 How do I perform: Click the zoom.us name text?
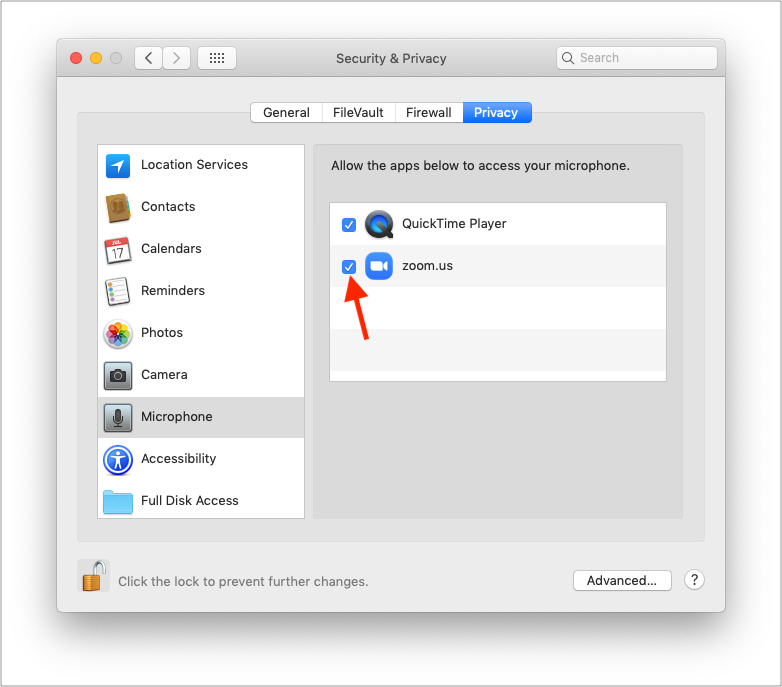[427, 266]
